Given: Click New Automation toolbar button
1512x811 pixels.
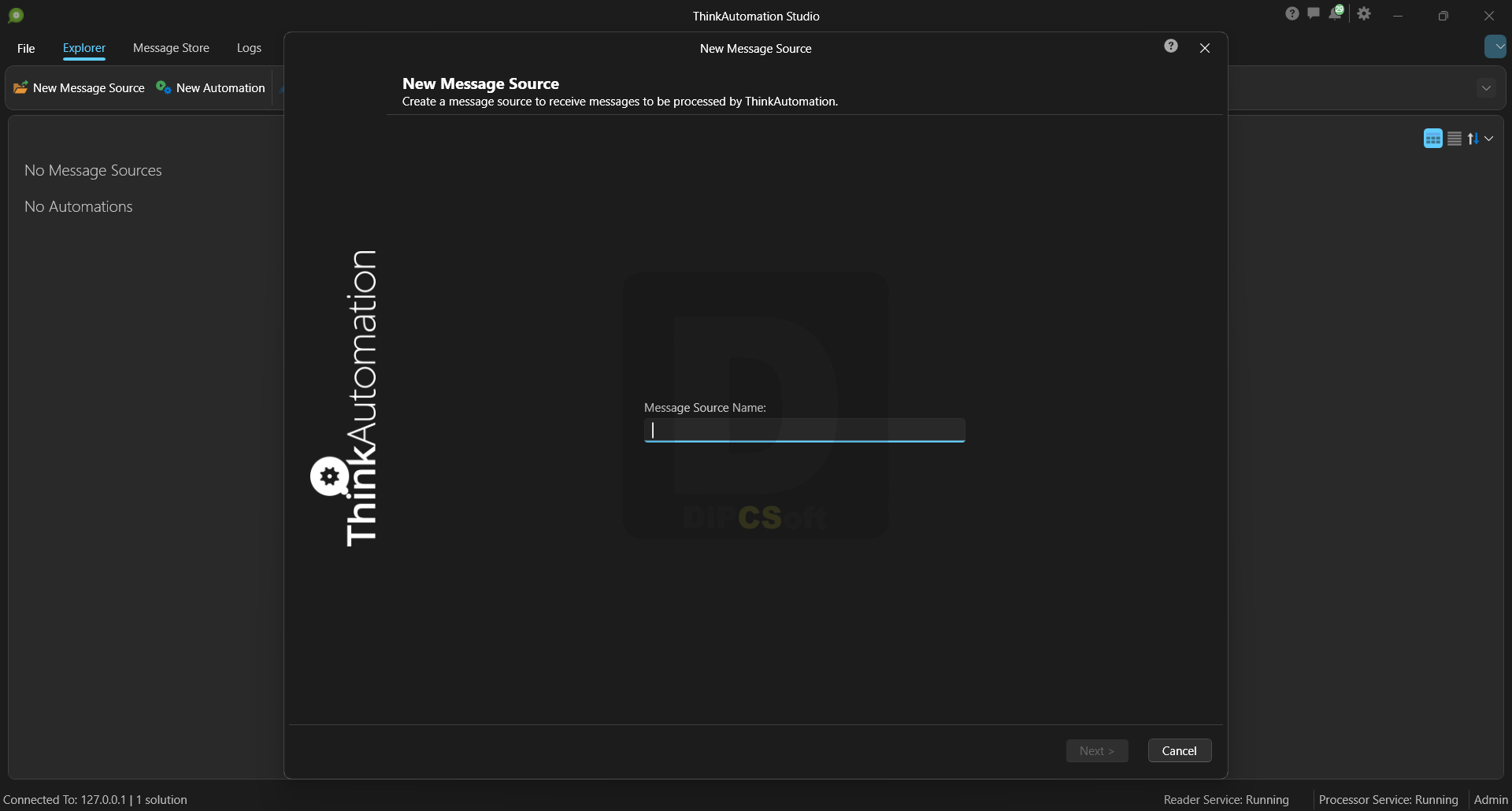Looking at the screenshot, I should 210,87.
